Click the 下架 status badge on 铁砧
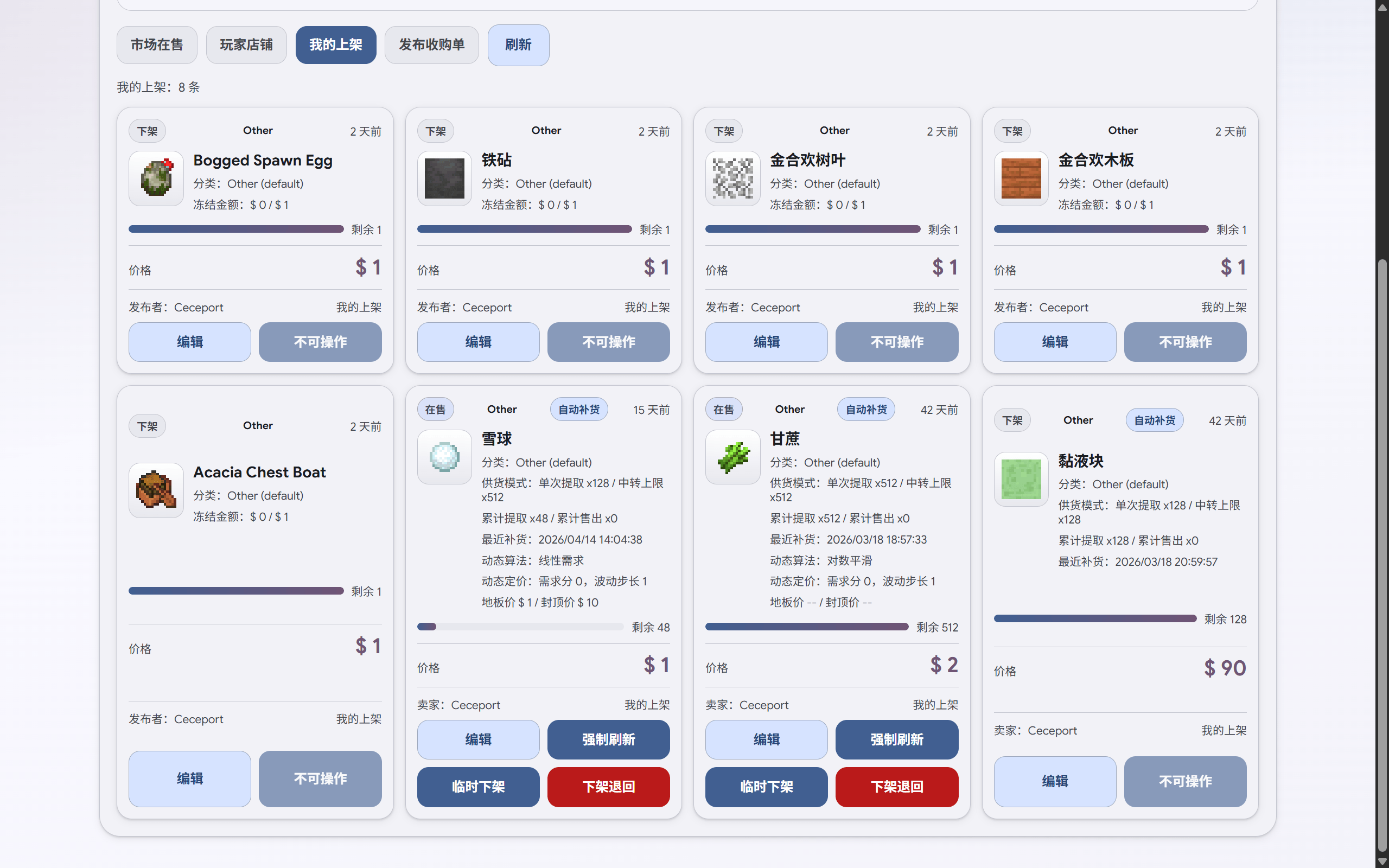 436,131
